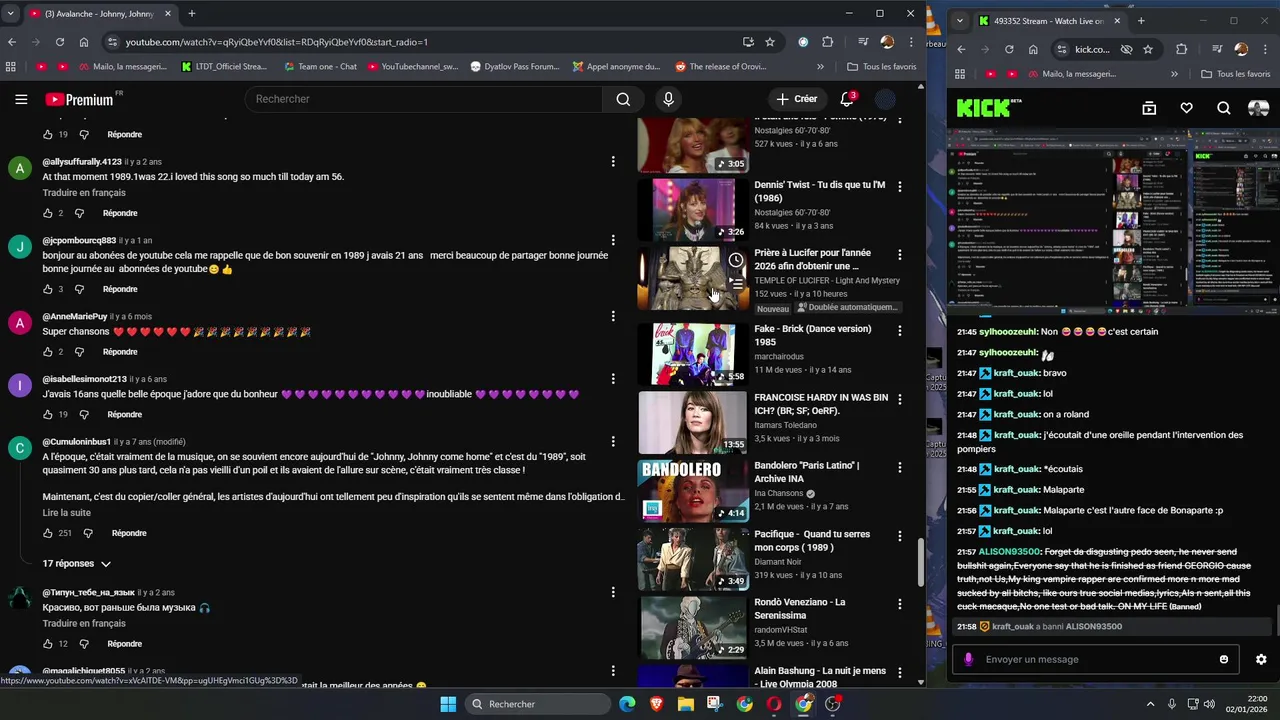Open Kick chat settings gear
This screenshot has height=720, width=1280.
coord(1261,659)
